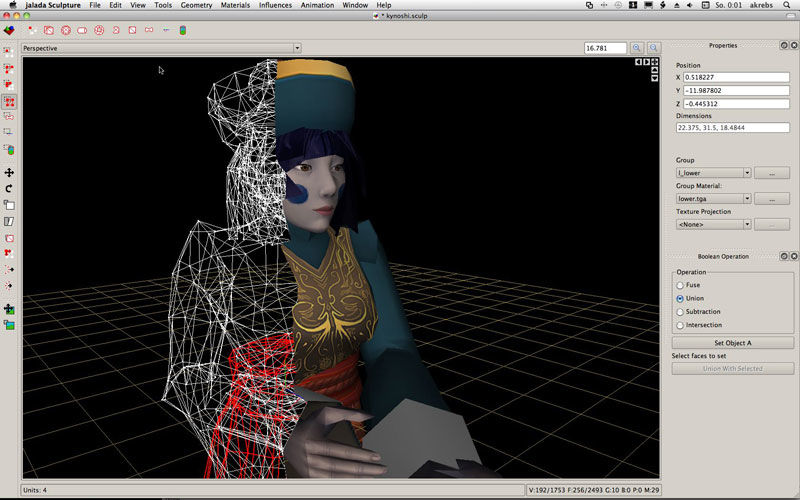The width and height of the screenshot is (800, 500).
Task: Click the Union With Selected button
Action: pyautogui.click(x=733, y=368)
